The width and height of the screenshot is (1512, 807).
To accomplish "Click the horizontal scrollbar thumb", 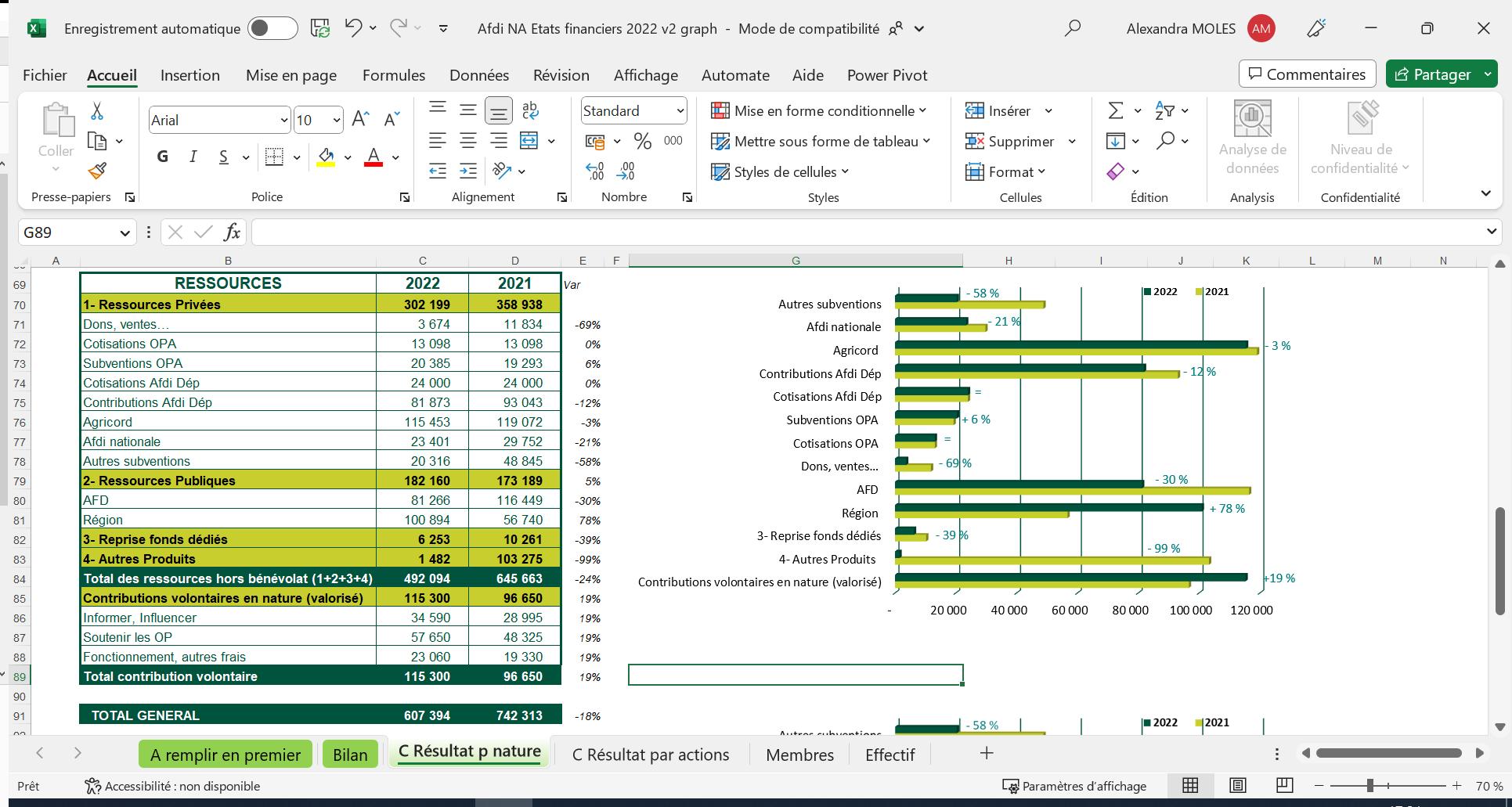I will click(1389, 753).
